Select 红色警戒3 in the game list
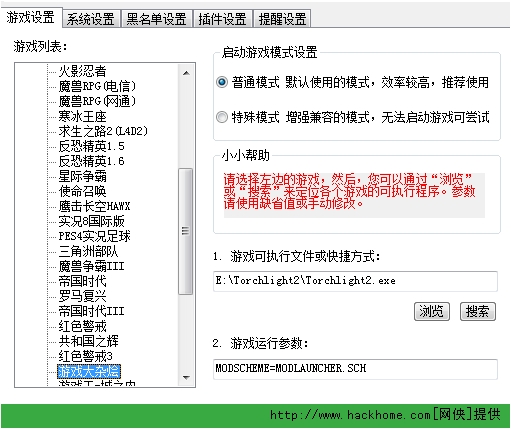This screenshot has height=429, width=511. pos(85,356)
